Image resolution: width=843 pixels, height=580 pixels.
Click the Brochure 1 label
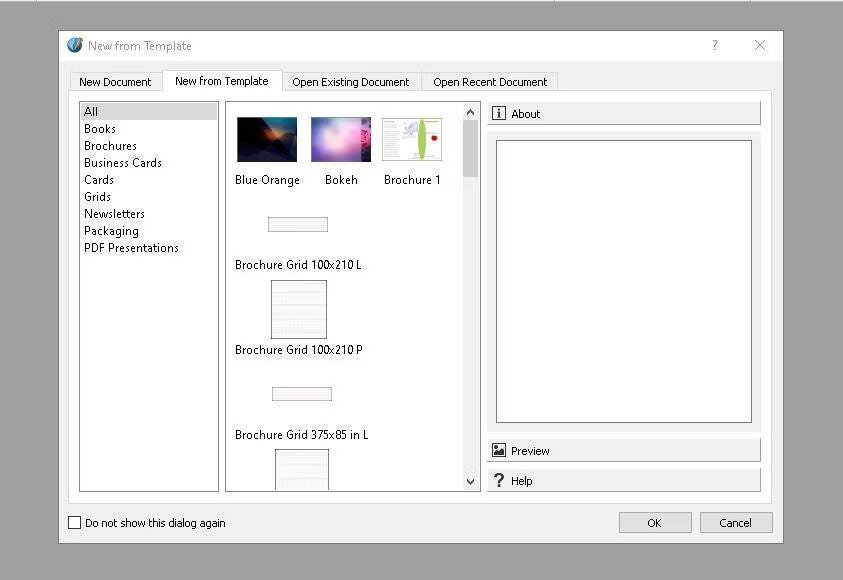412,180
